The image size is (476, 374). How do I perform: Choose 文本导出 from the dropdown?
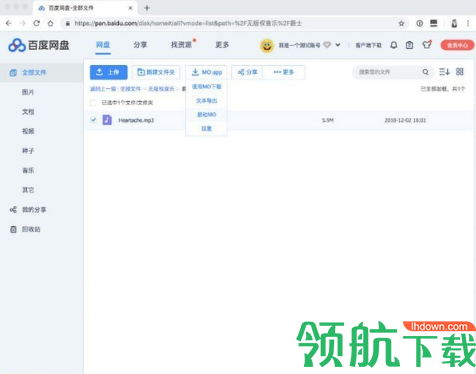tap(207, 101)
